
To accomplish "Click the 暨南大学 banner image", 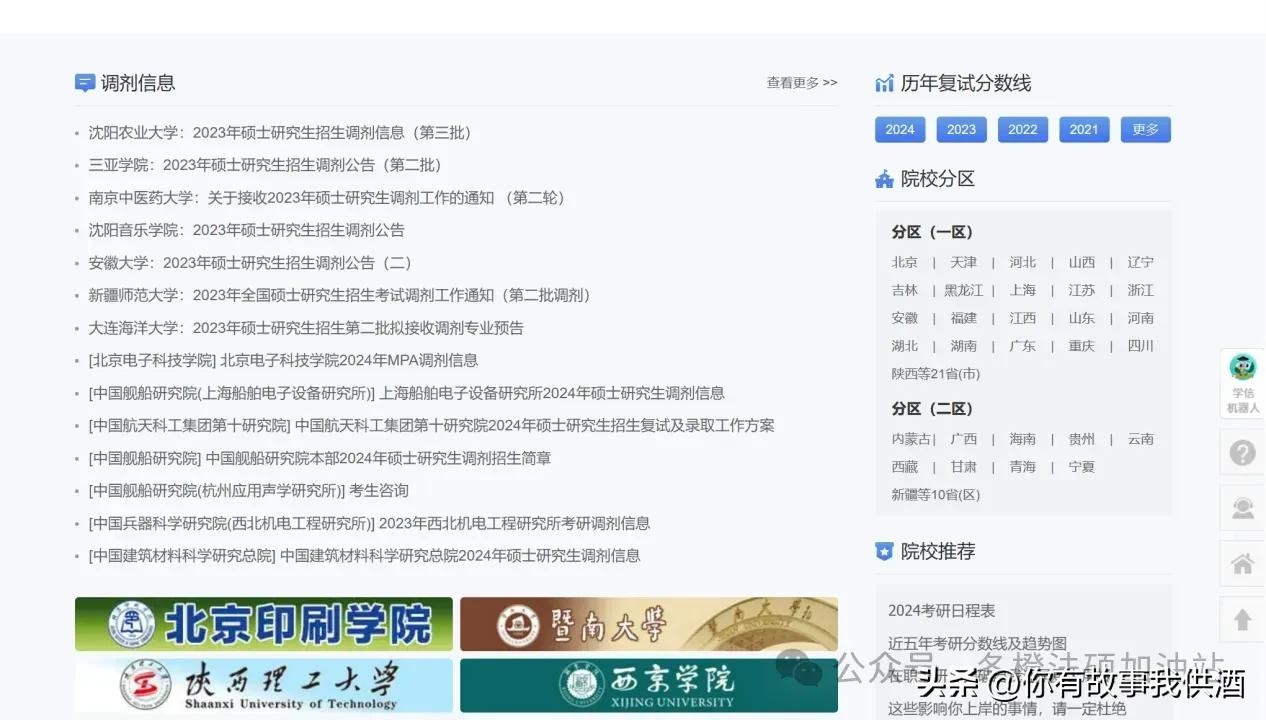I will point(648,624).
